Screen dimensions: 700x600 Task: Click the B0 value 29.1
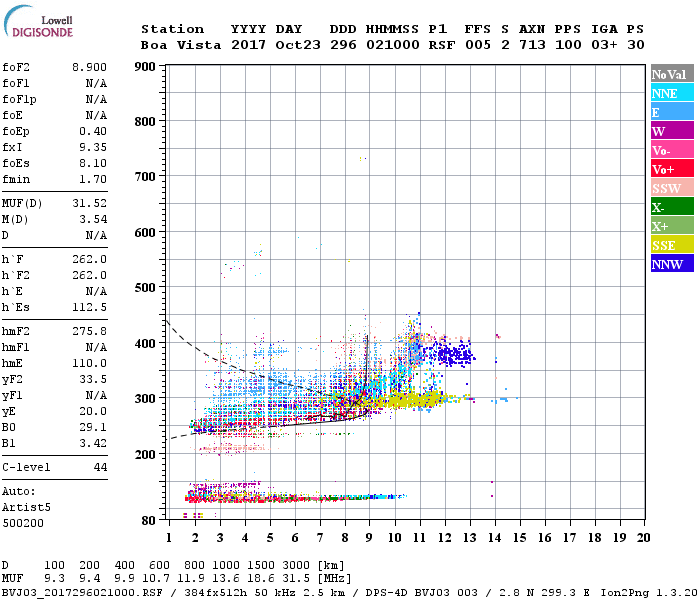coord(93,428)
